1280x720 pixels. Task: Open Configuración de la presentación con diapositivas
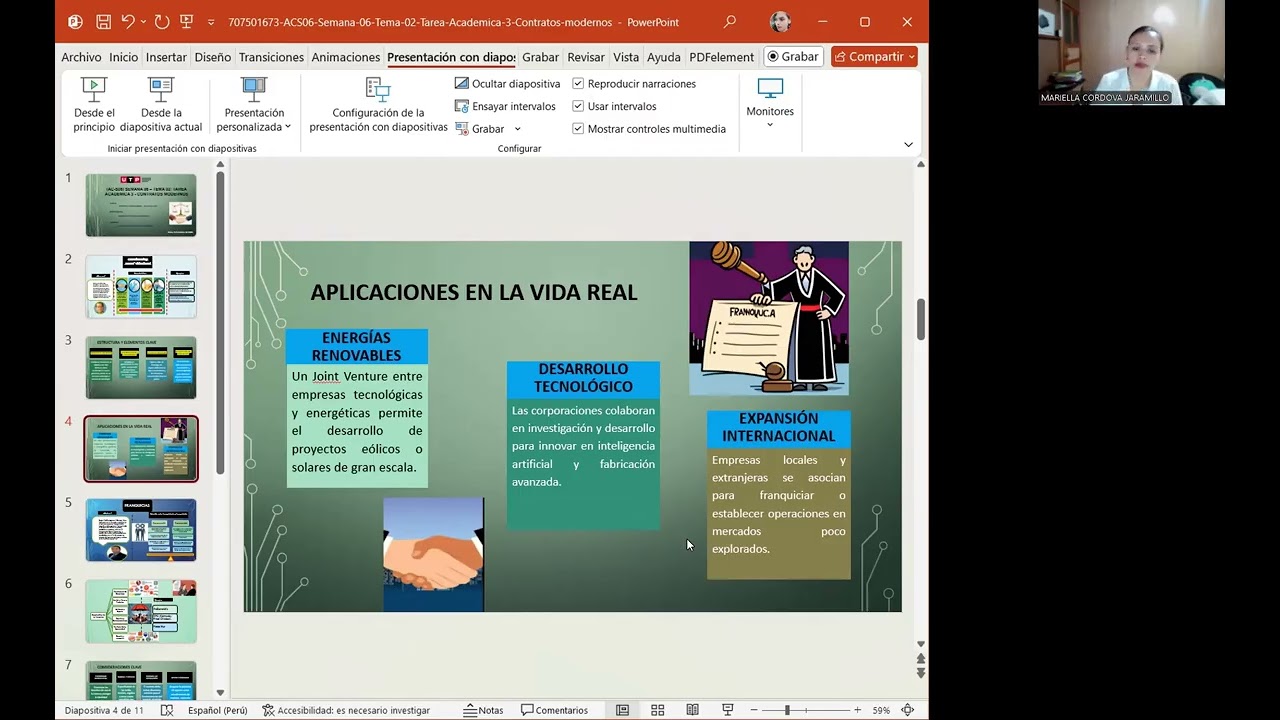click(x=378, y=105)
